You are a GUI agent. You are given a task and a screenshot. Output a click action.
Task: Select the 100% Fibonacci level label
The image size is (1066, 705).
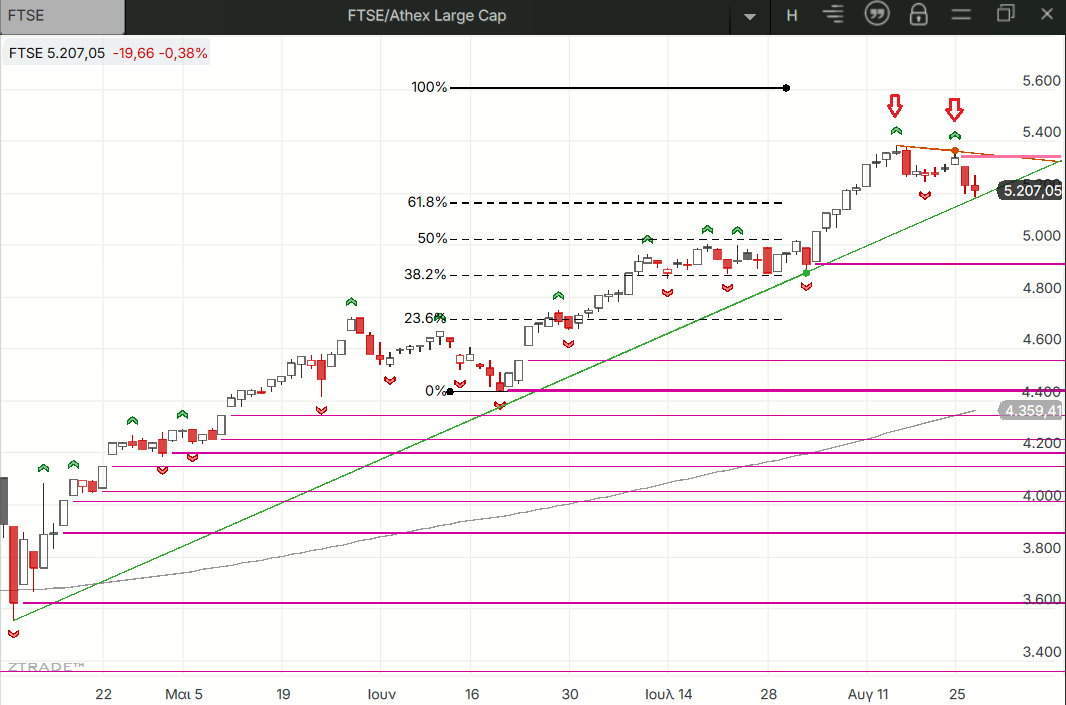click(429, 87)
